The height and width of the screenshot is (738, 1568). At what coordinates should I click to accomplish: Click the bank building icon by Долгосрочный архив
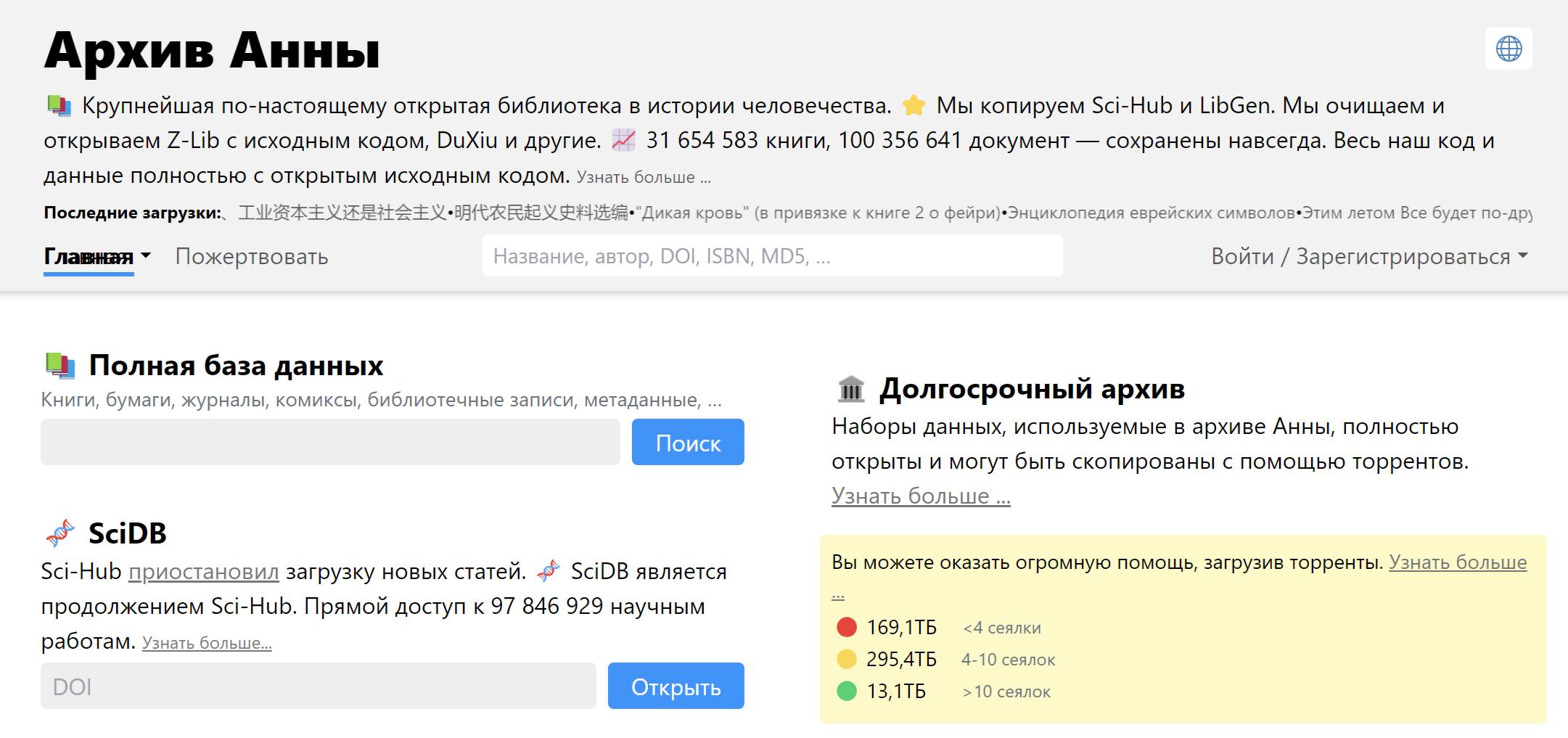(x=851, y=389)
